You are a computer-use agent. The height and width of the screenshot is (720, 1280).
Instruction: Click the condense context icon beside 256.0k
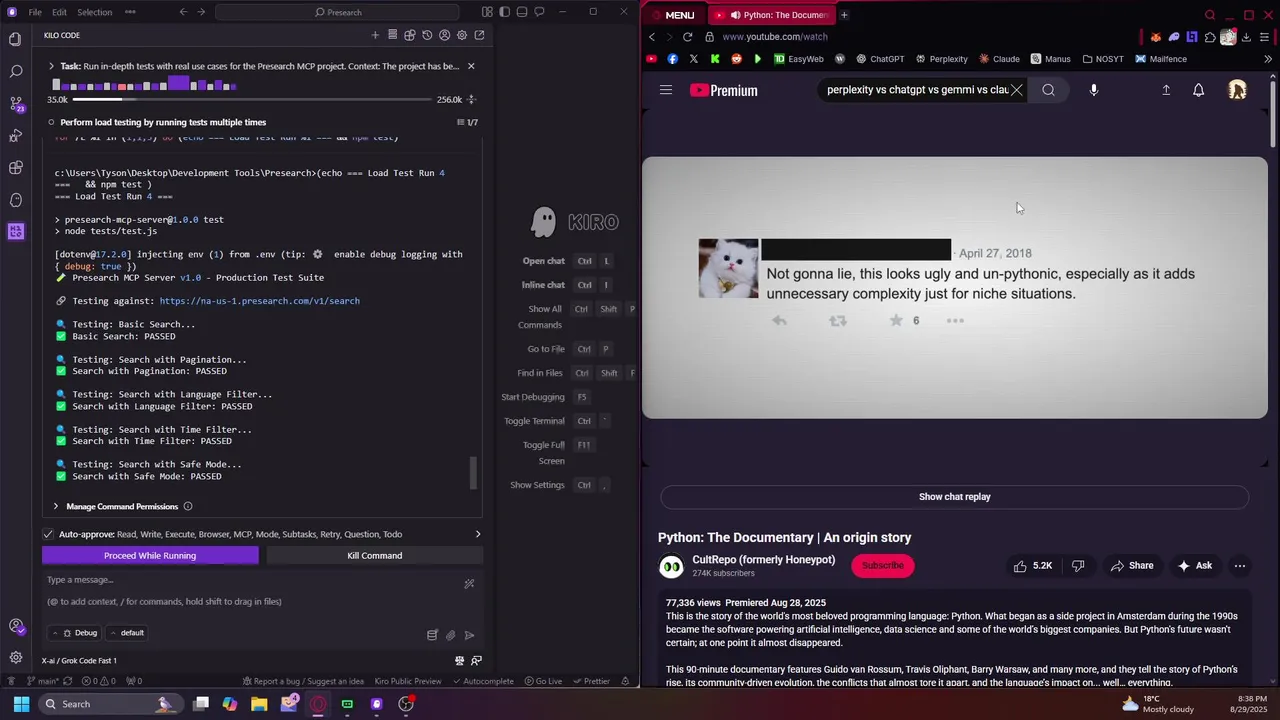[x=471, y=100]
